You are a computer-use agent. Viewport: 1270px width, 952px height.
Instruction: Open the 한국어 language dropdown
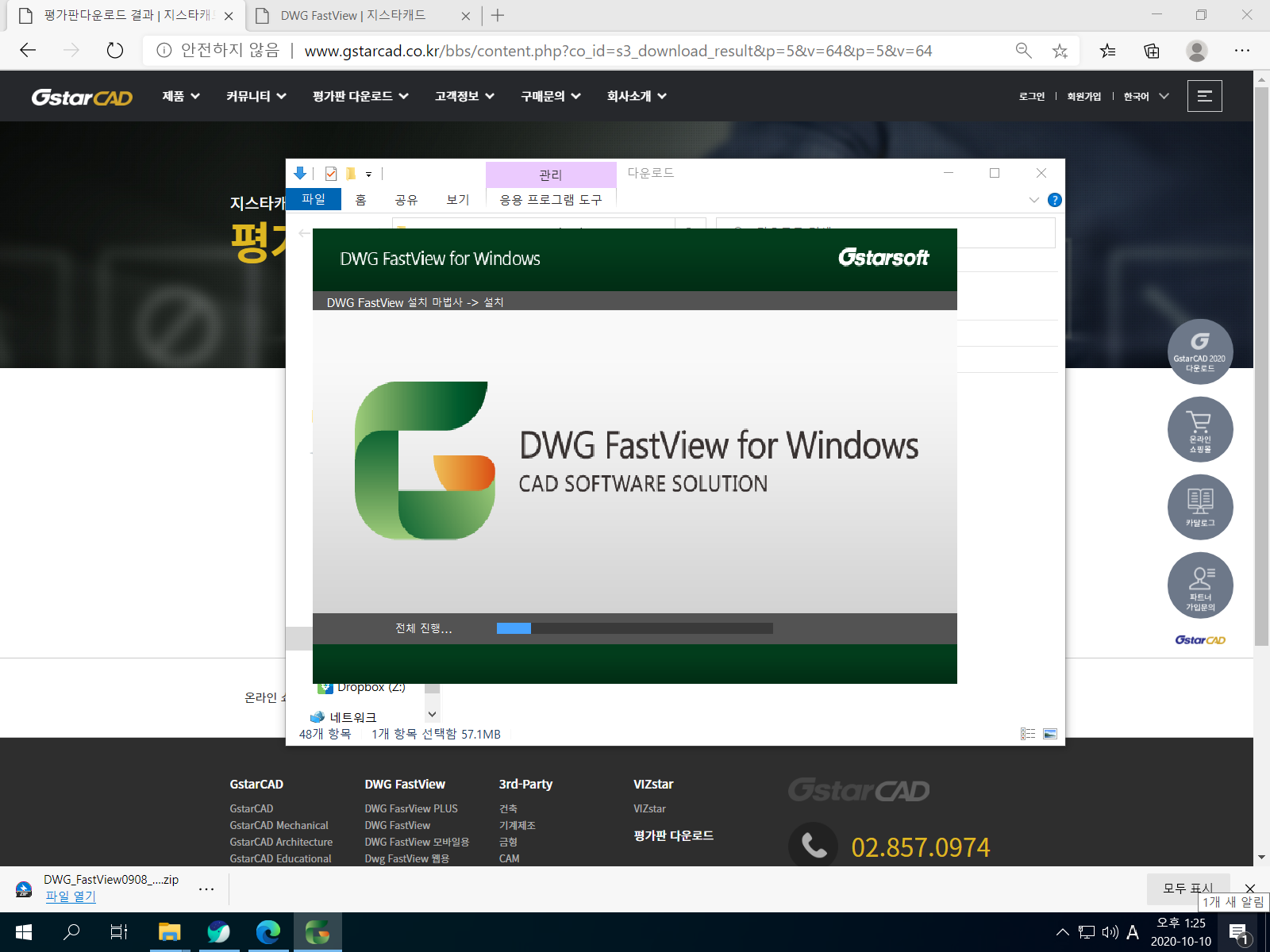pyautogui.click(x=1146, y=96)
